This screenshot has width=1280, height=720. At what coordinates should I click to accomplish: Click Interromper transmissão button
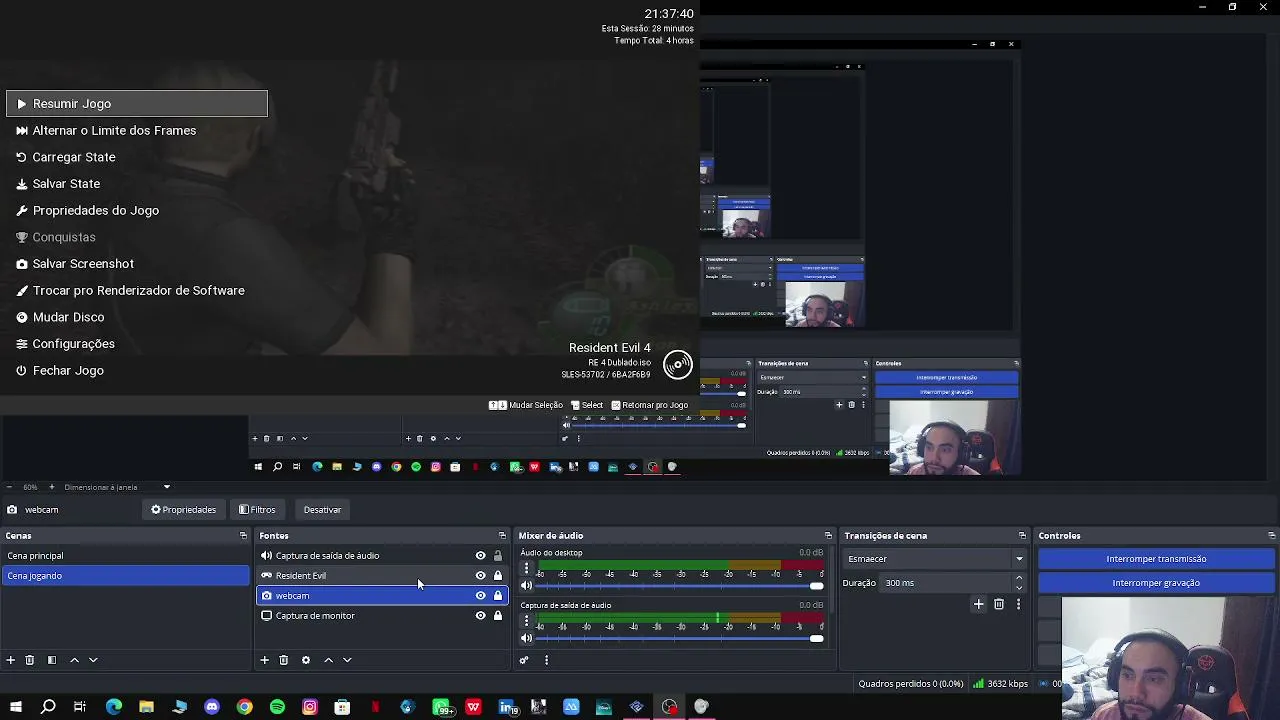tap(1156, 559)
